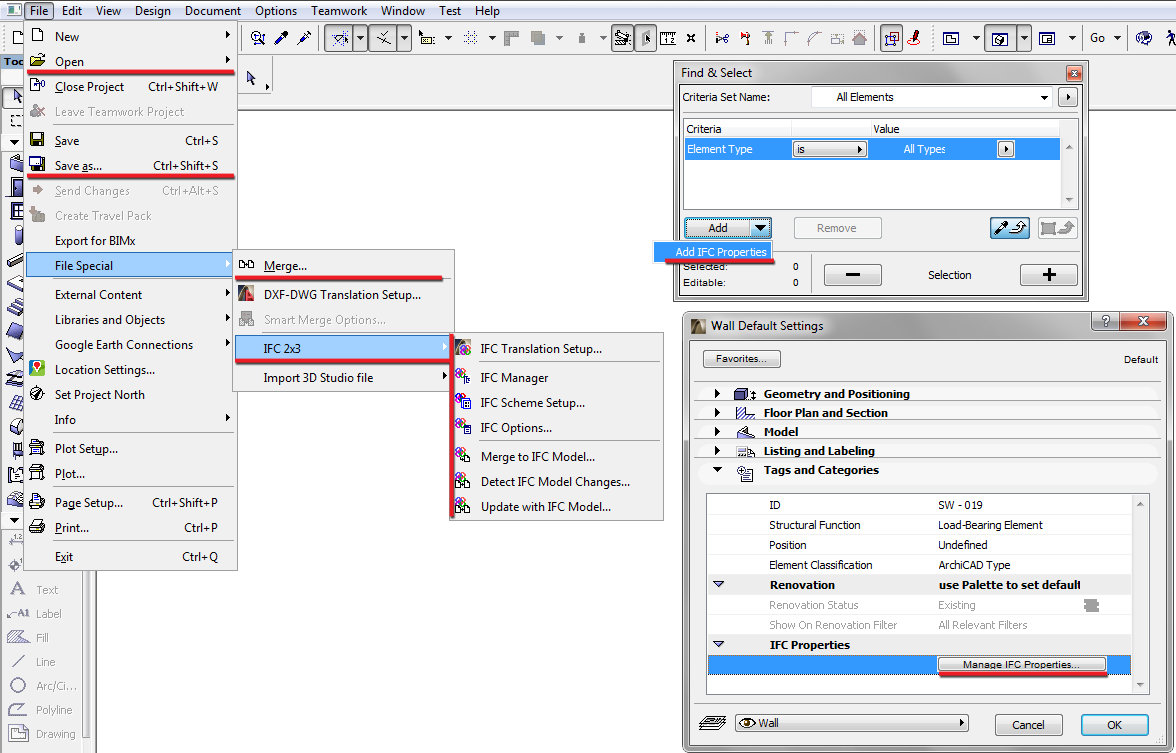Click the Fillet/Chamfer corner icon
1176x753 pixels.
click(x=791, y=38)
